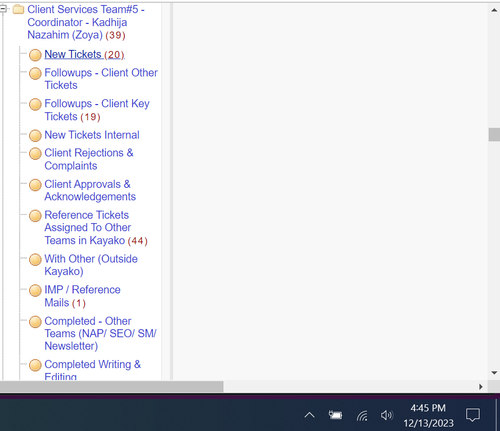Open the taskbar clock showing 4:45 PM
Viewport: 500px width, 431px height.
click(x=428, y=415)
